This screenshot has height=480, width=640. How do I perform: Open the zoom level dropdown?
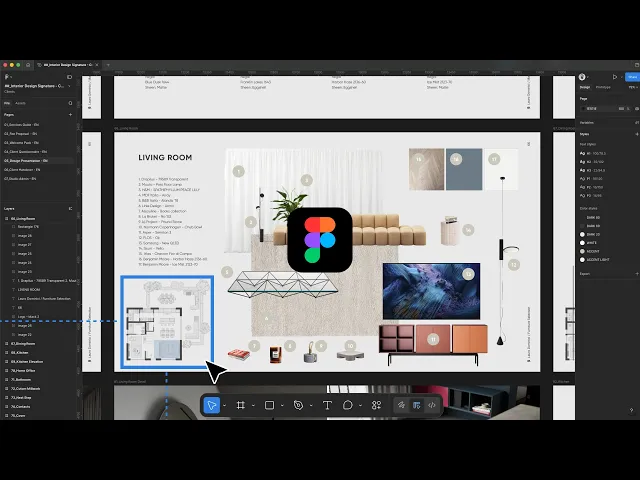point(633,87)
